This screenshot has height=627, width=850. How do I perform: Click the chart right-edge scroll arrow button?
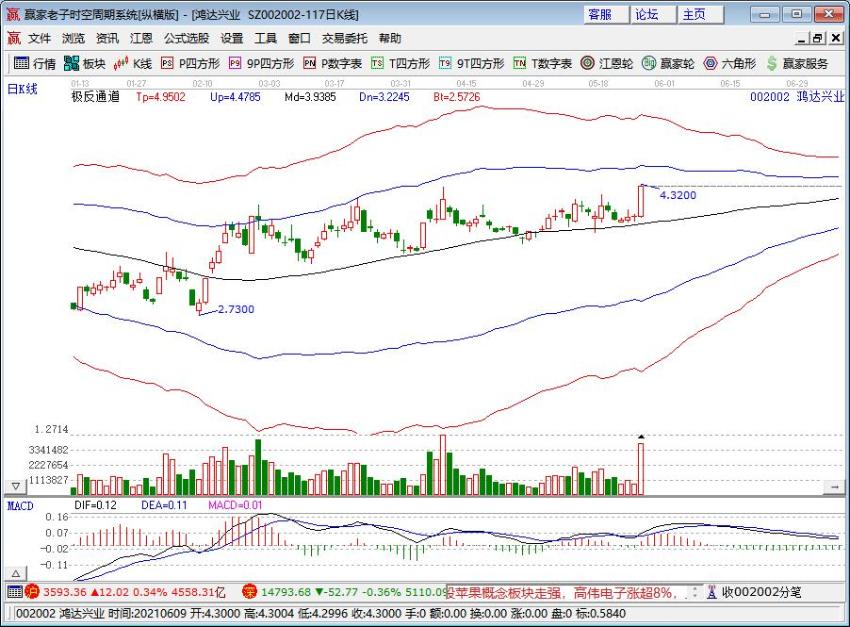tap(834, 487)
